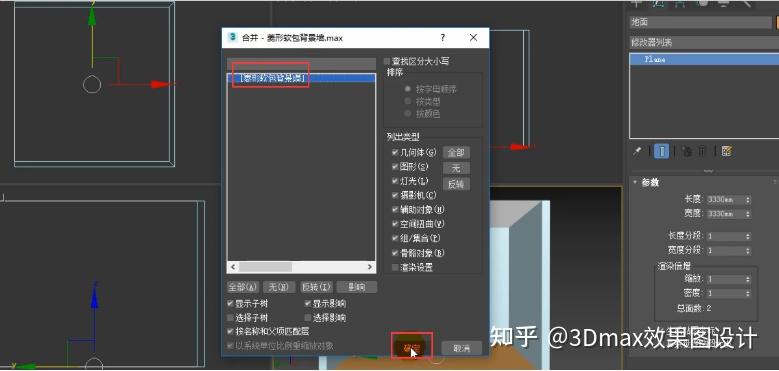Viewport: 779px width, 371px height.
Task: Click the 确定 button
Action: [412, 348]
